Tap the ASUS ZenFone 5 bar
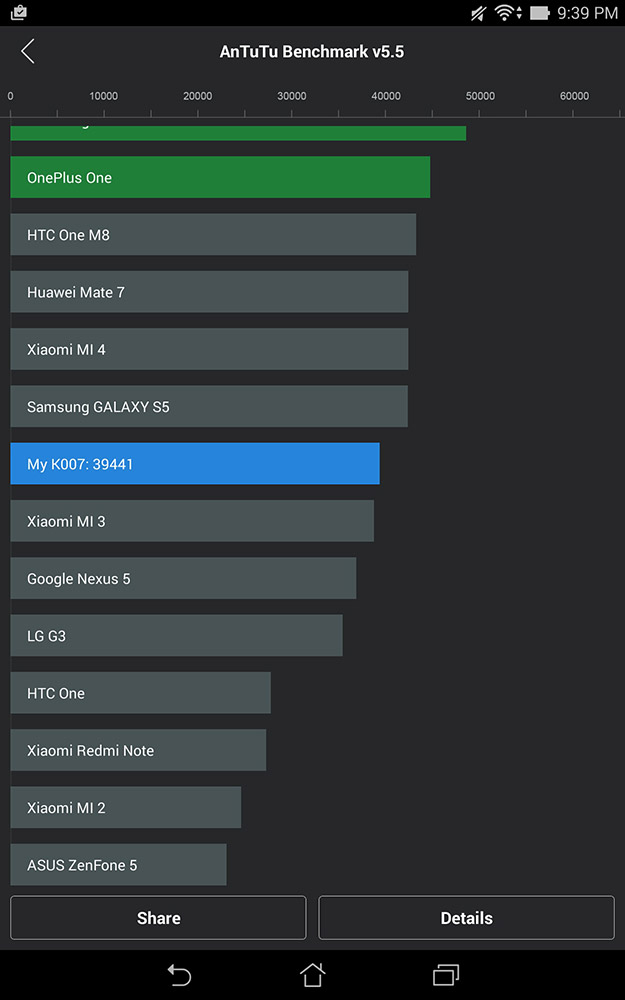Image resolution: width=625 pixels, height=1000 pixels. [119, 865]
